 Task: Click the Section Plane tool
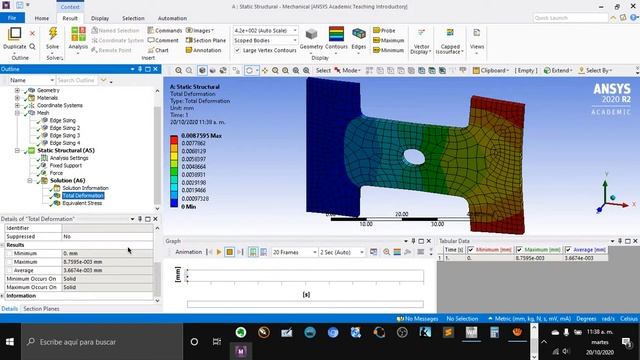[x=206, y=40]
